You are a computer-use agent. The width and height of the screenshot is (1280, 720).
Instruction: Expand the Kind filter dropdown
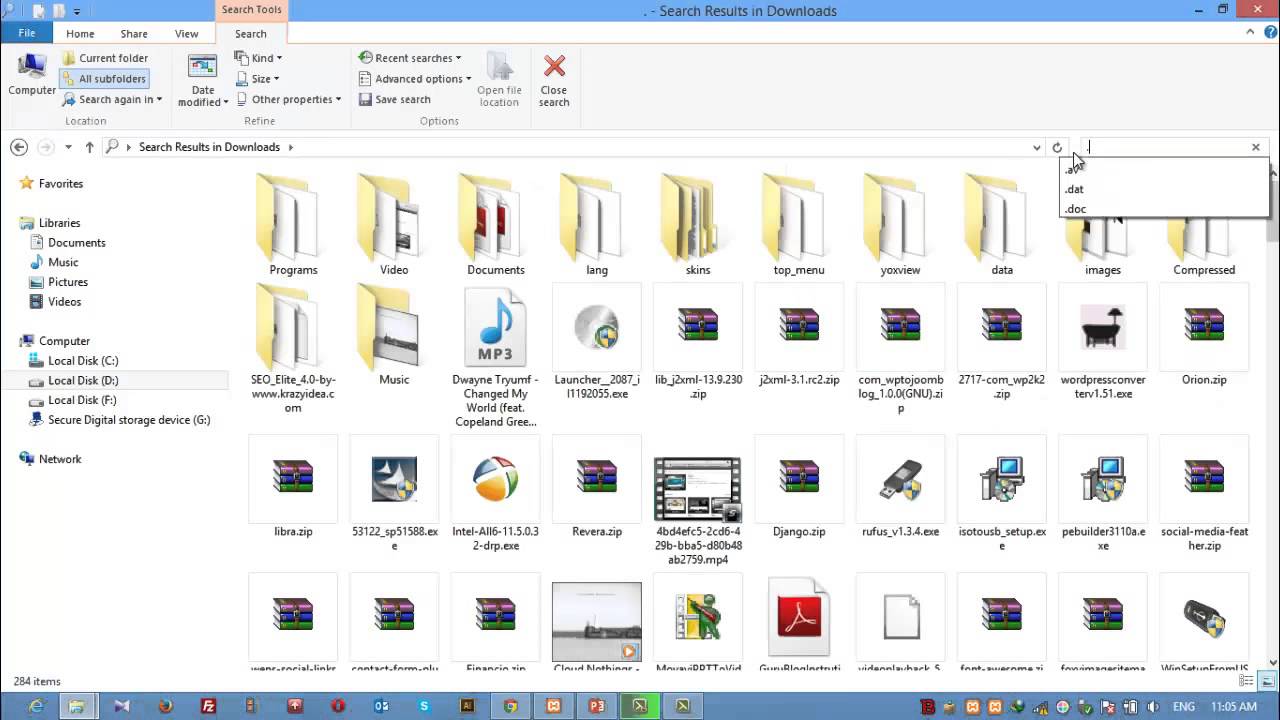coord(259,58)
